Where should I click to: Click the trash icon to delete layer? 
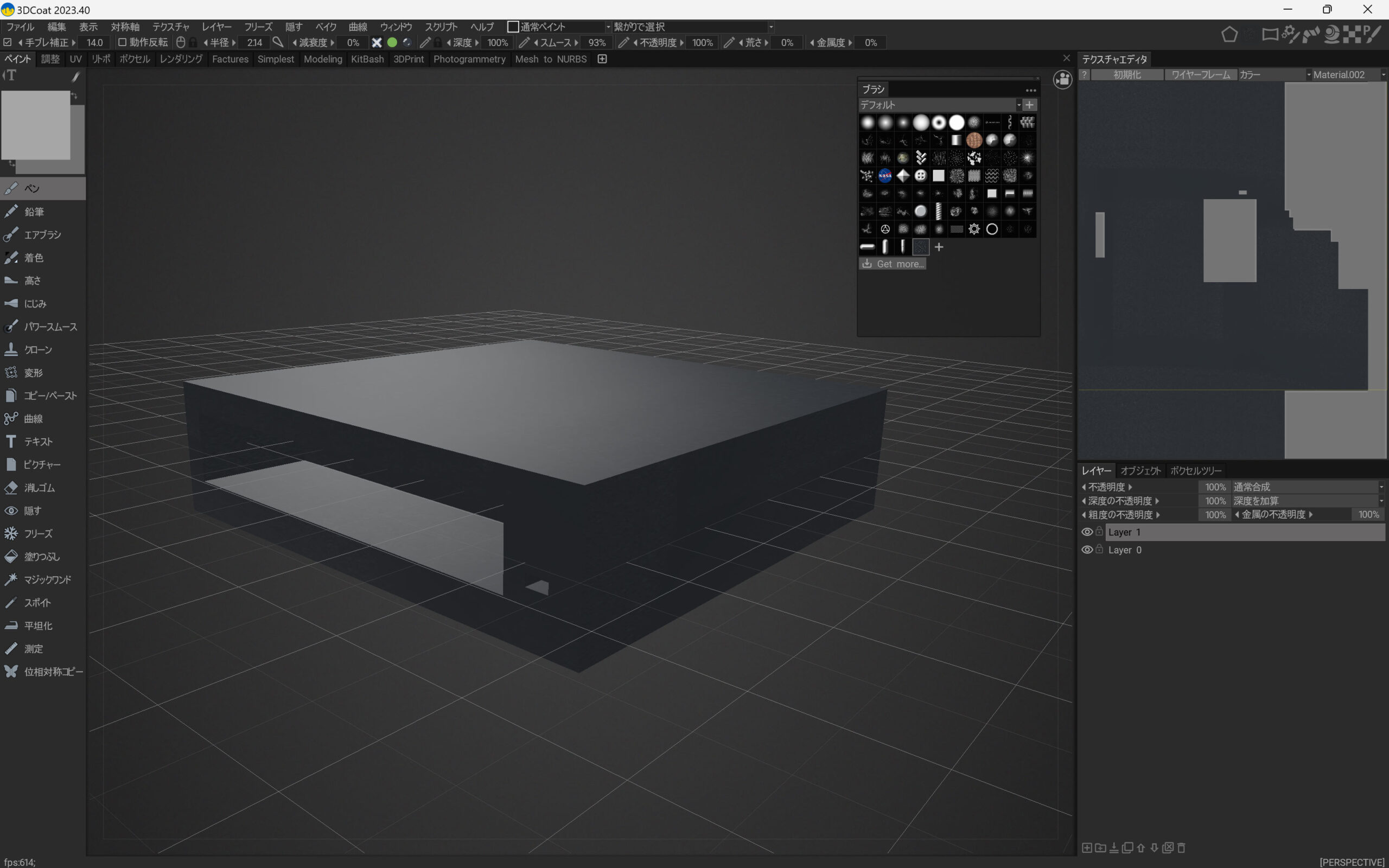(x=1181, y=848)
